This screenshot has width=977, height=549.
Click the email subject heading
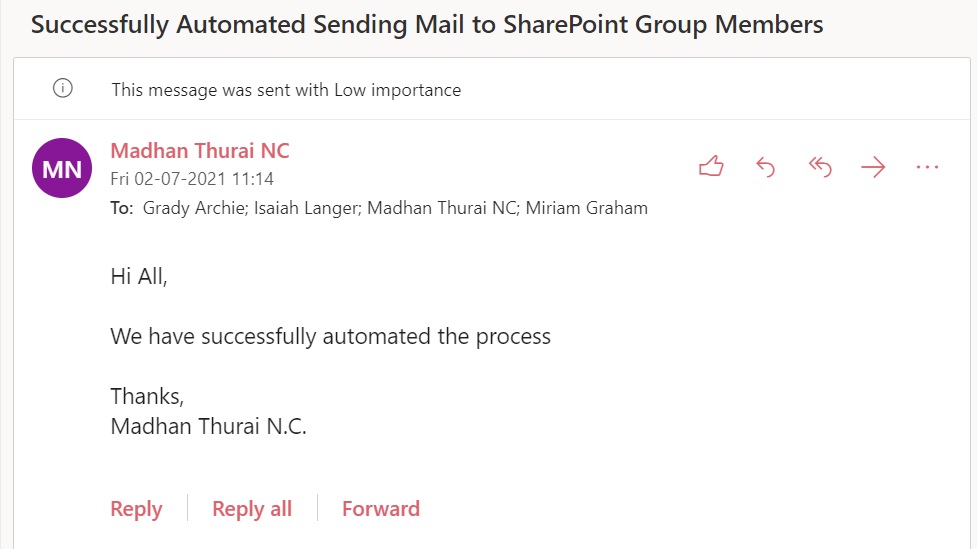click(427, 25)
